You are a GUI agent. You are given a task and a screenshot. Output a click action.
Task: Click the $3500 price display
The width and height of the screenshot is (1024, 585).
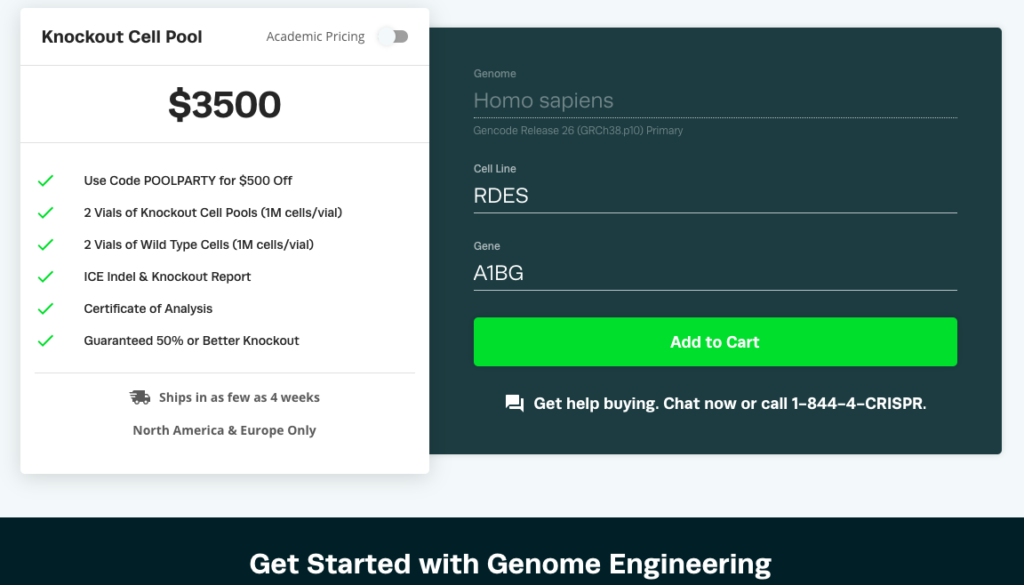point(225,104)
